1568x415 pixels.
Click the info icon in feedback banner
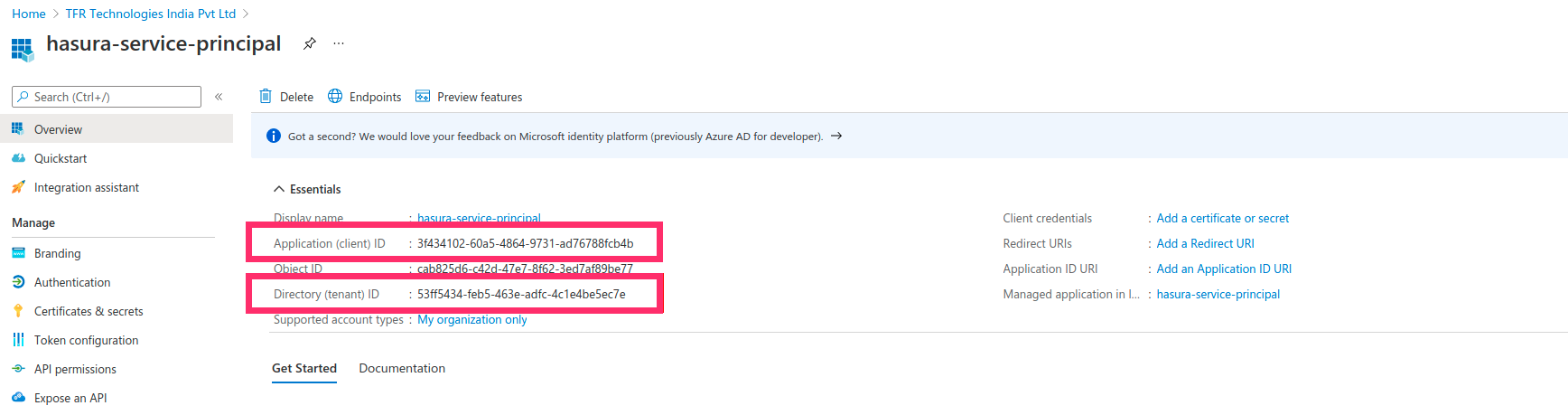274,137
